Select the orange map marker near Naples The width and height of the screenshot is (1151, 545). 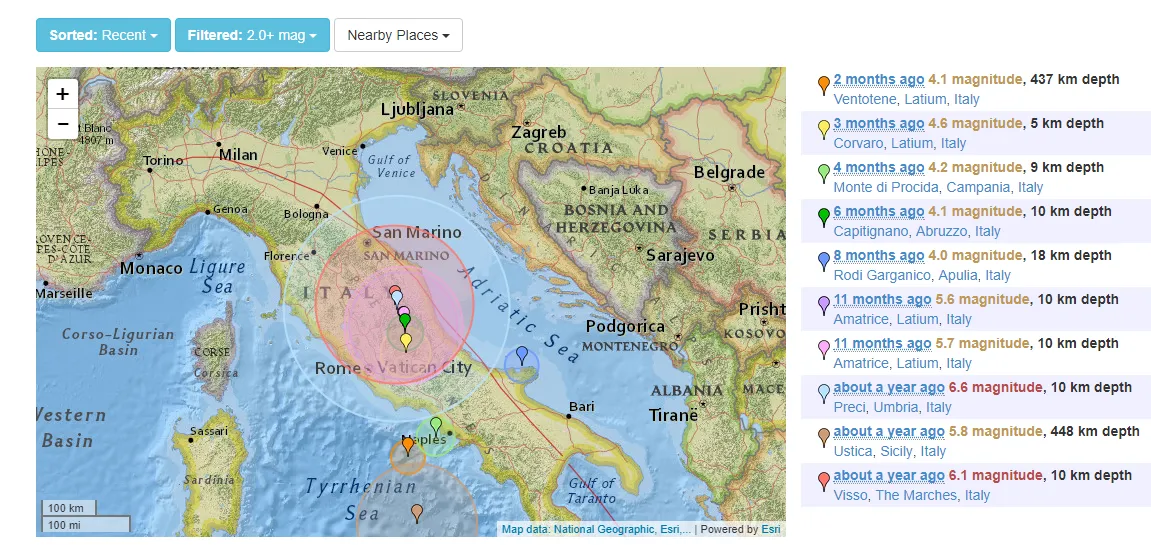click(x=407, y=446)
